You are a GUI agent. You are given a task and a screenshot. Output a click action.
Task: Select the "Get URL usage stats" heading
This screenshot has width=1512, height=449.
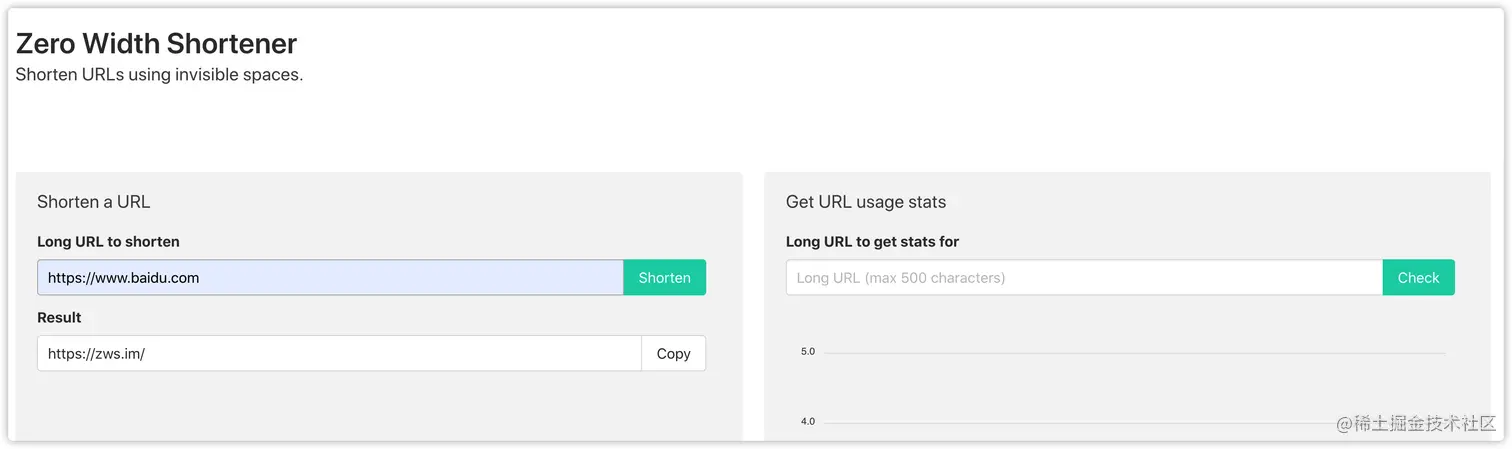click(x=865, y=202)
